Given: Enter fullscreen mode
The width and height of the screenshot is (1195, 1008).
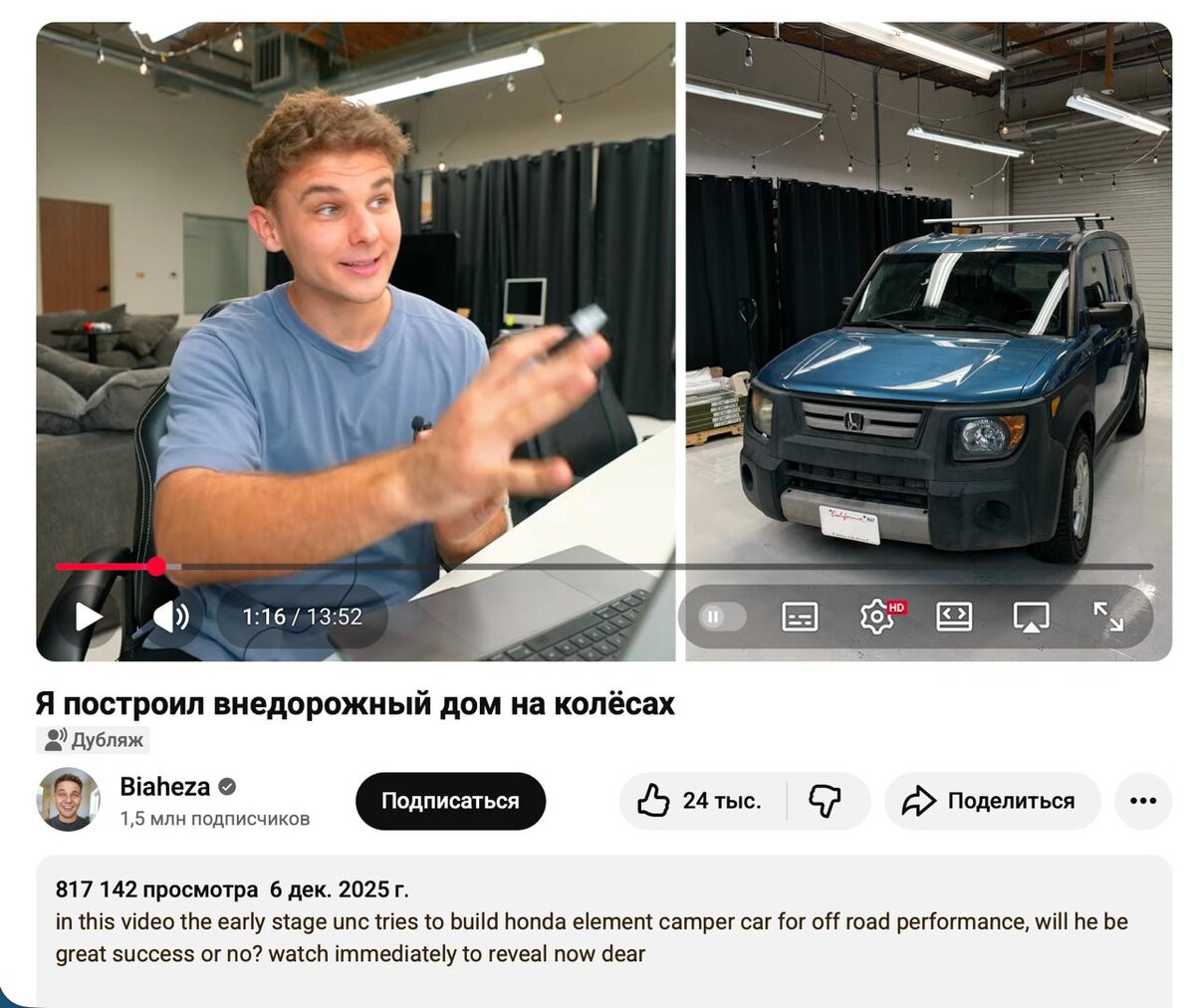Looking at the screenshot, I should 1107,617.
